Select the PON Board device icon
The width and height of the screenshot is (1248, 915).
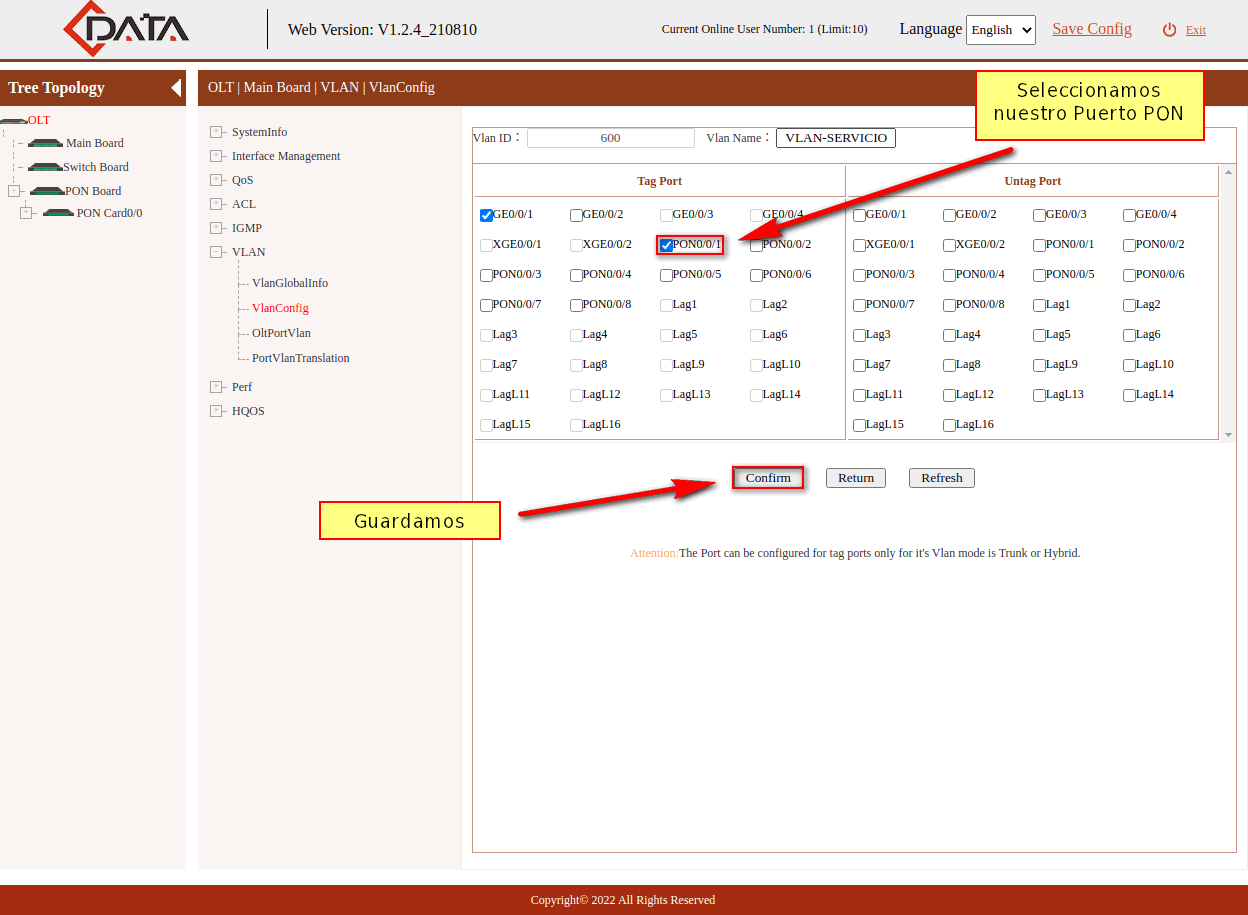pos(47,191)
